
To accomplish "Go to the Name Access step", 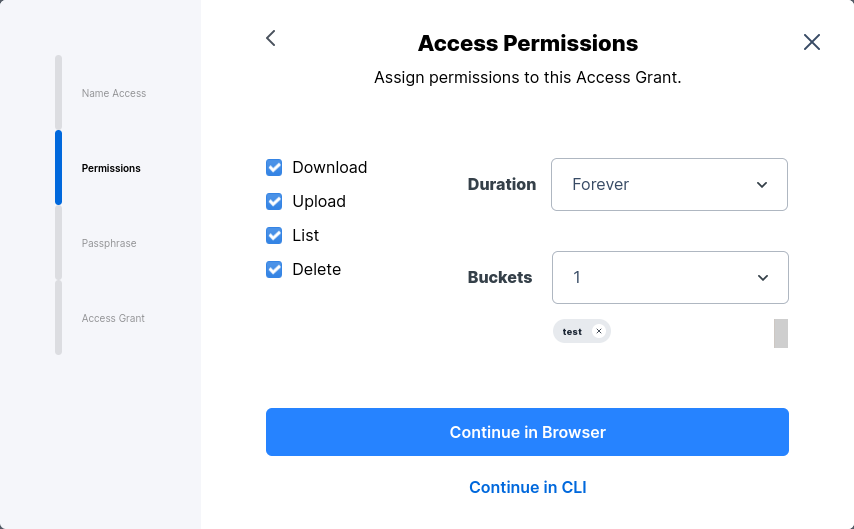I will (x=114, y=93).
